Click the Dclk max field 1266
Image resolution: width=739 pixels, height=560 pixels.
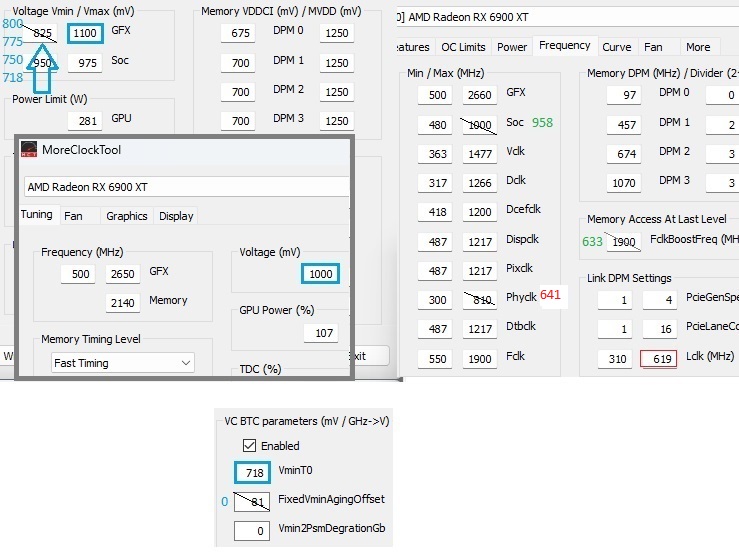(479, 183)
